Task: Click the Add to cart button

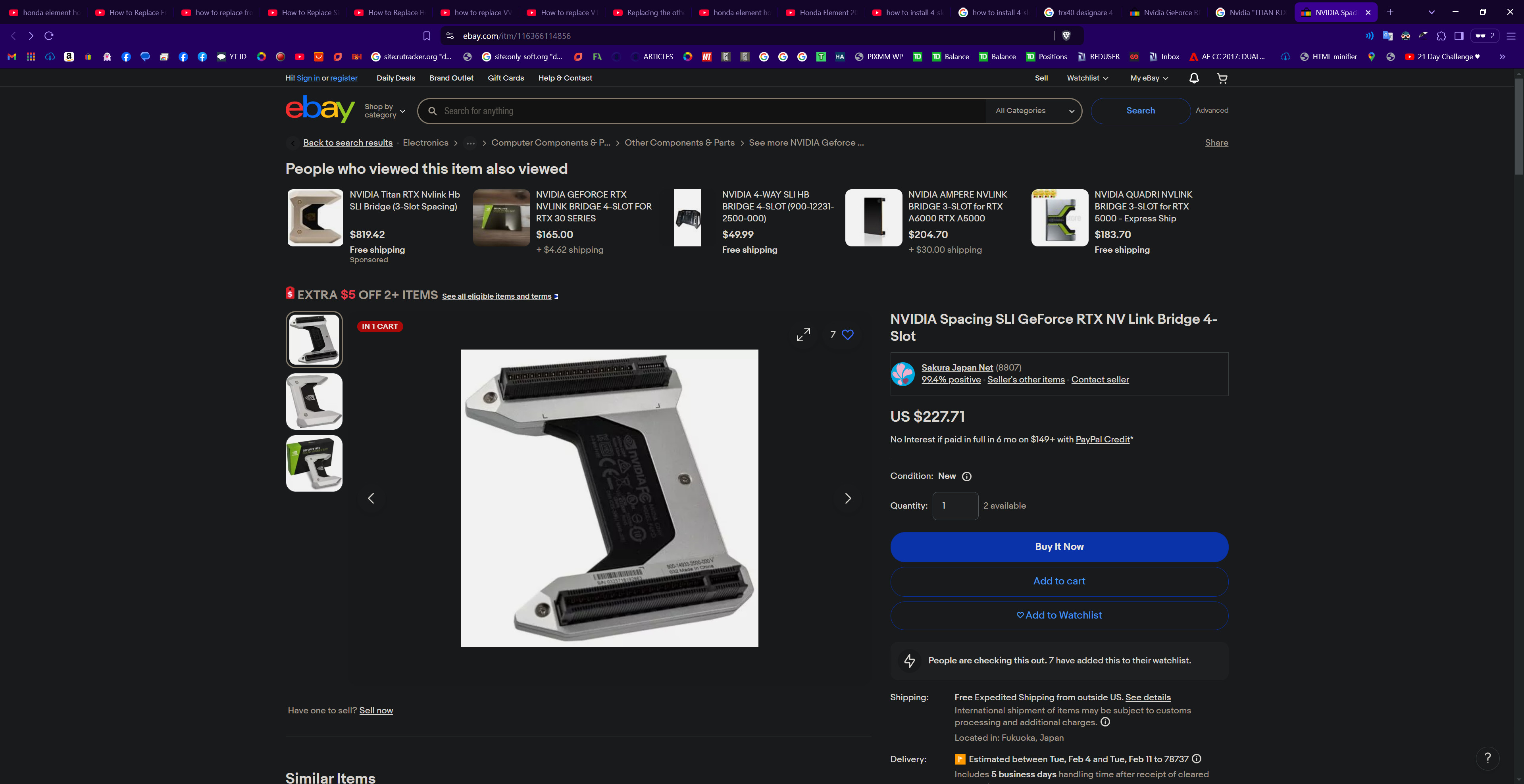Action: (x=1059, y=581)
